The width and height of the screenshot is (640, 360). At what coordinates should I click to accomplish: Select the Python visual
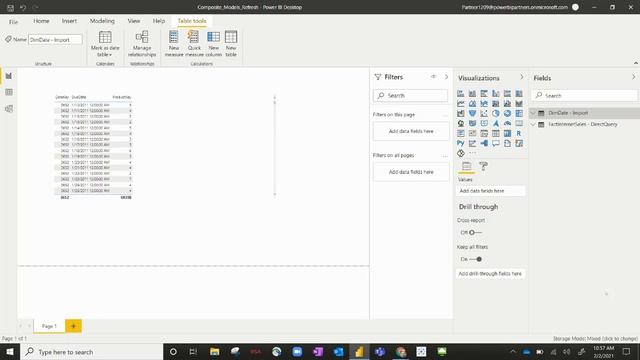[x=460, y=143]
